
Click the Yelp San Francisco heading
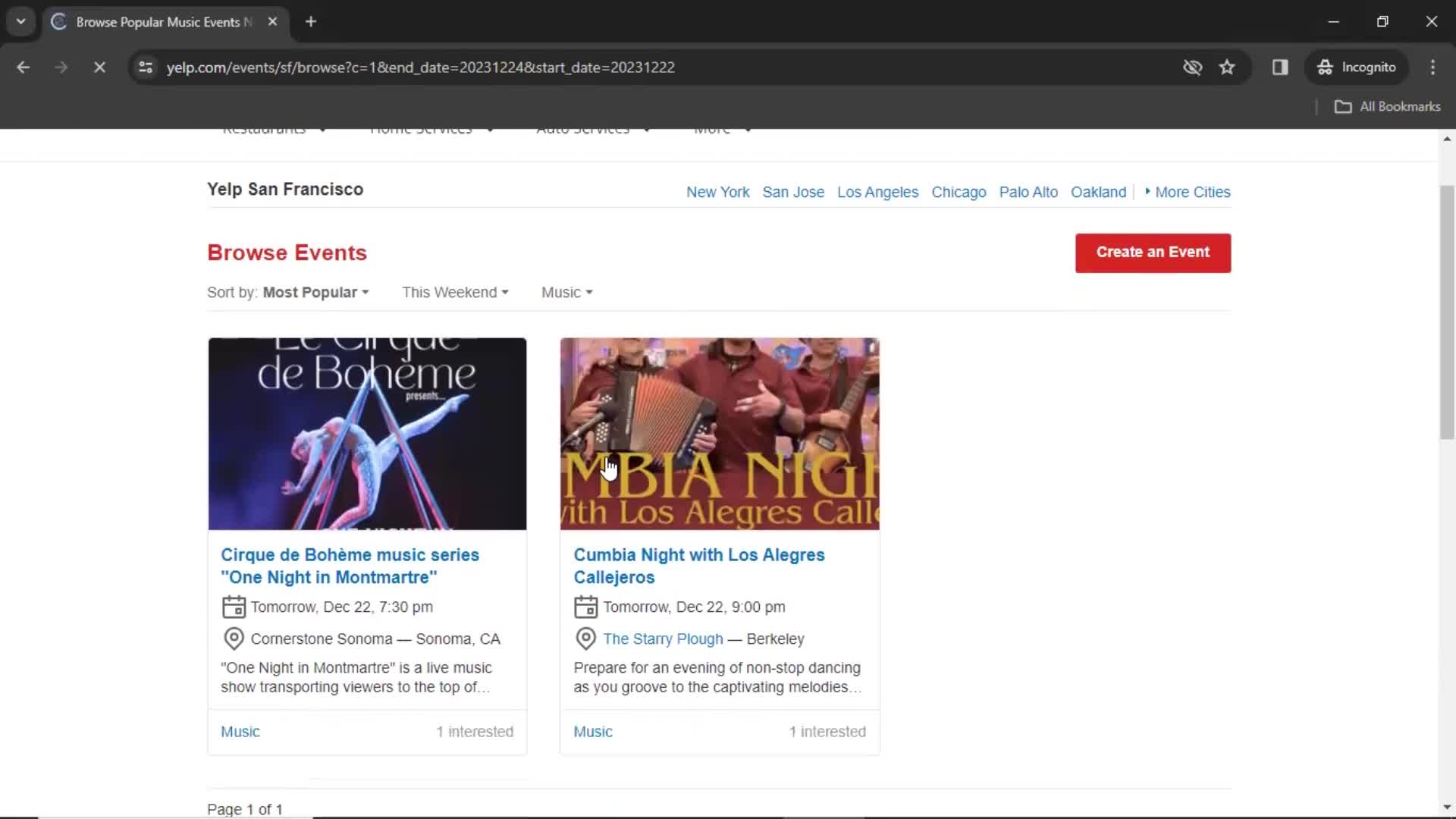[x=285, y=190]
